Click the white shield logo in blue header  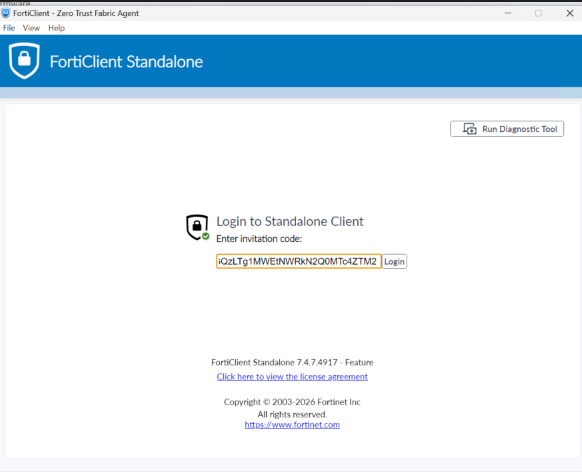pyautogui.click(x=24, y=60)
